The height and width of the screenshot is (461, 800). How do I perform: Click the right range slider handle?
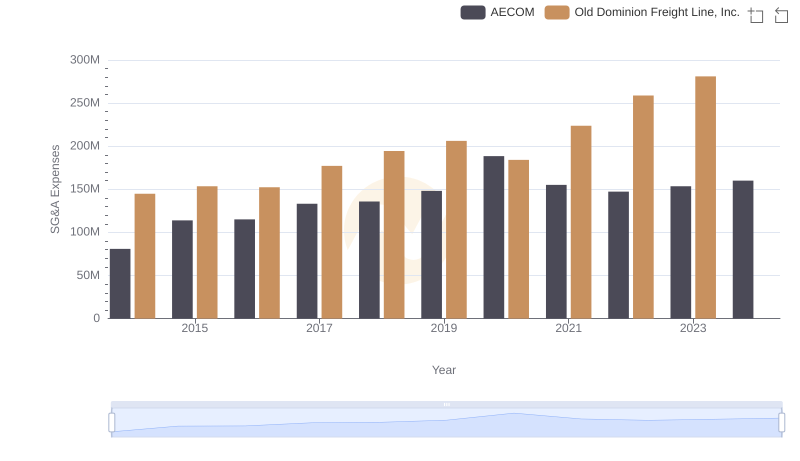click(x=781, y=423)
